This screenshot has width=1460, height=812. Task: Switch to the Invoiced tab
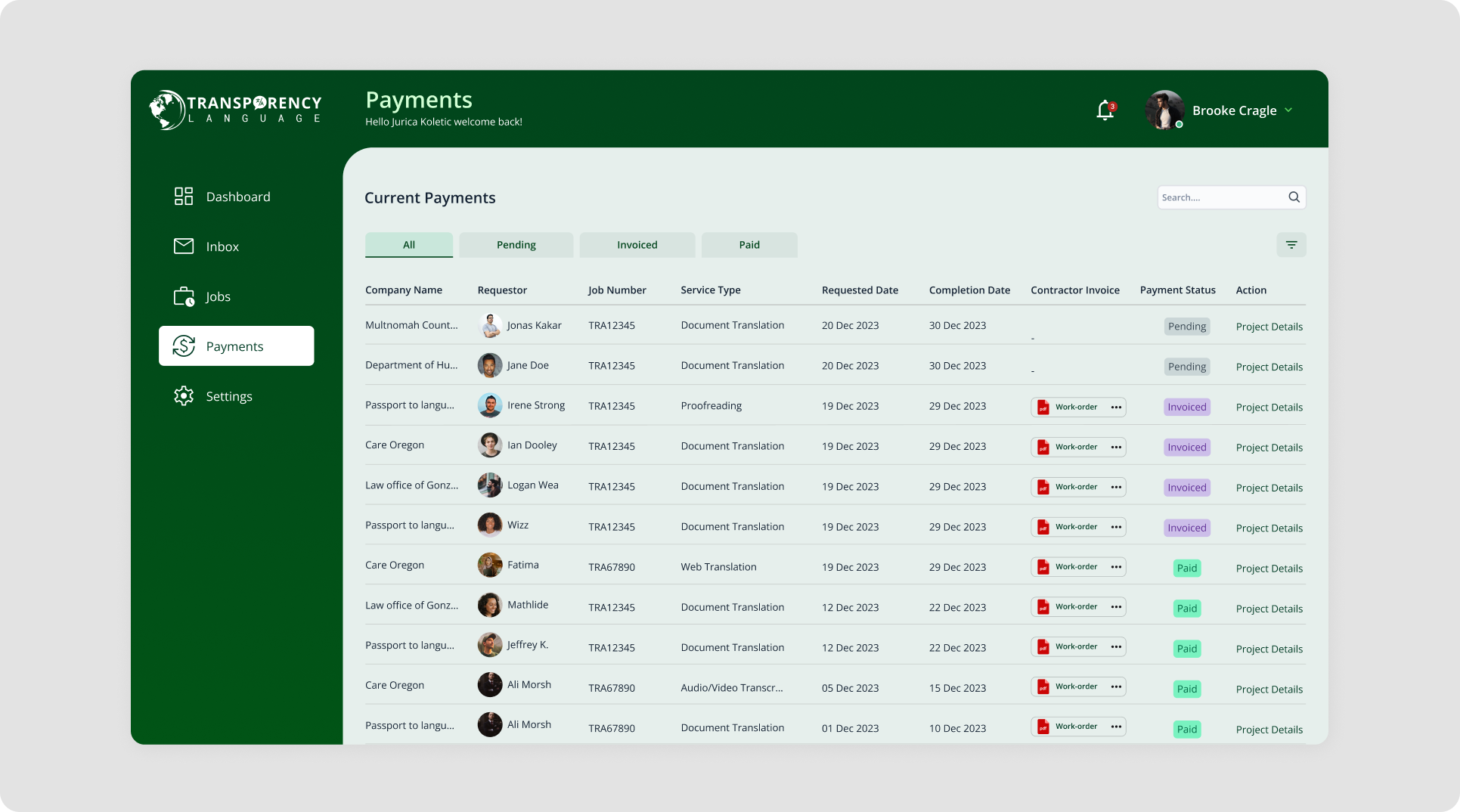[x=637, y=245]
